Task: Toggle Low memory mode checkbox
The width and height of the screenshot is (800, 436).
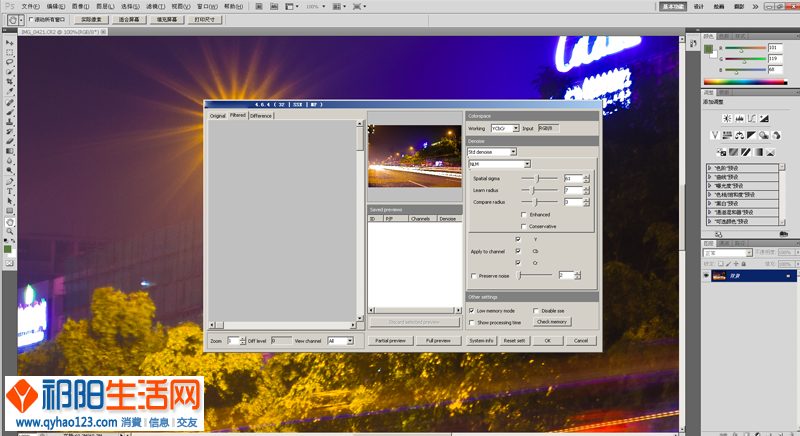Action: 471,311
